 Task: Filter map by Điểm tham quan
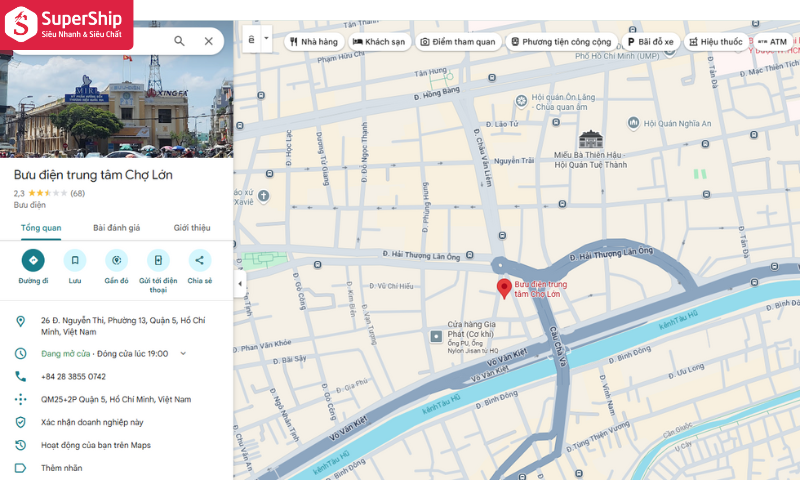(458, 42)
